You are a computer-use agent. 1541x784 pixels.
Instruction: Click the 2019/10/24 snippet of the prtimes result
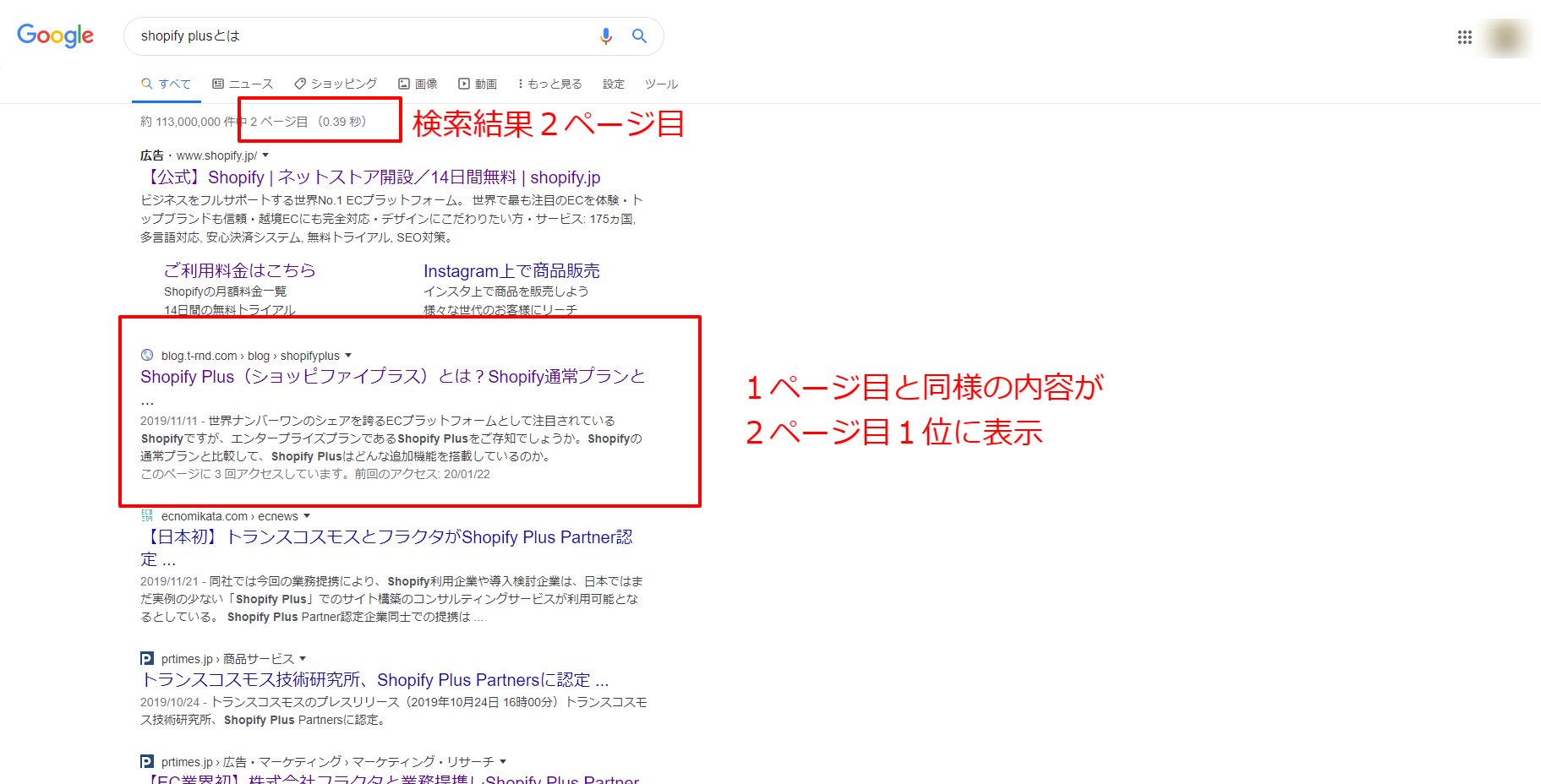393,710
